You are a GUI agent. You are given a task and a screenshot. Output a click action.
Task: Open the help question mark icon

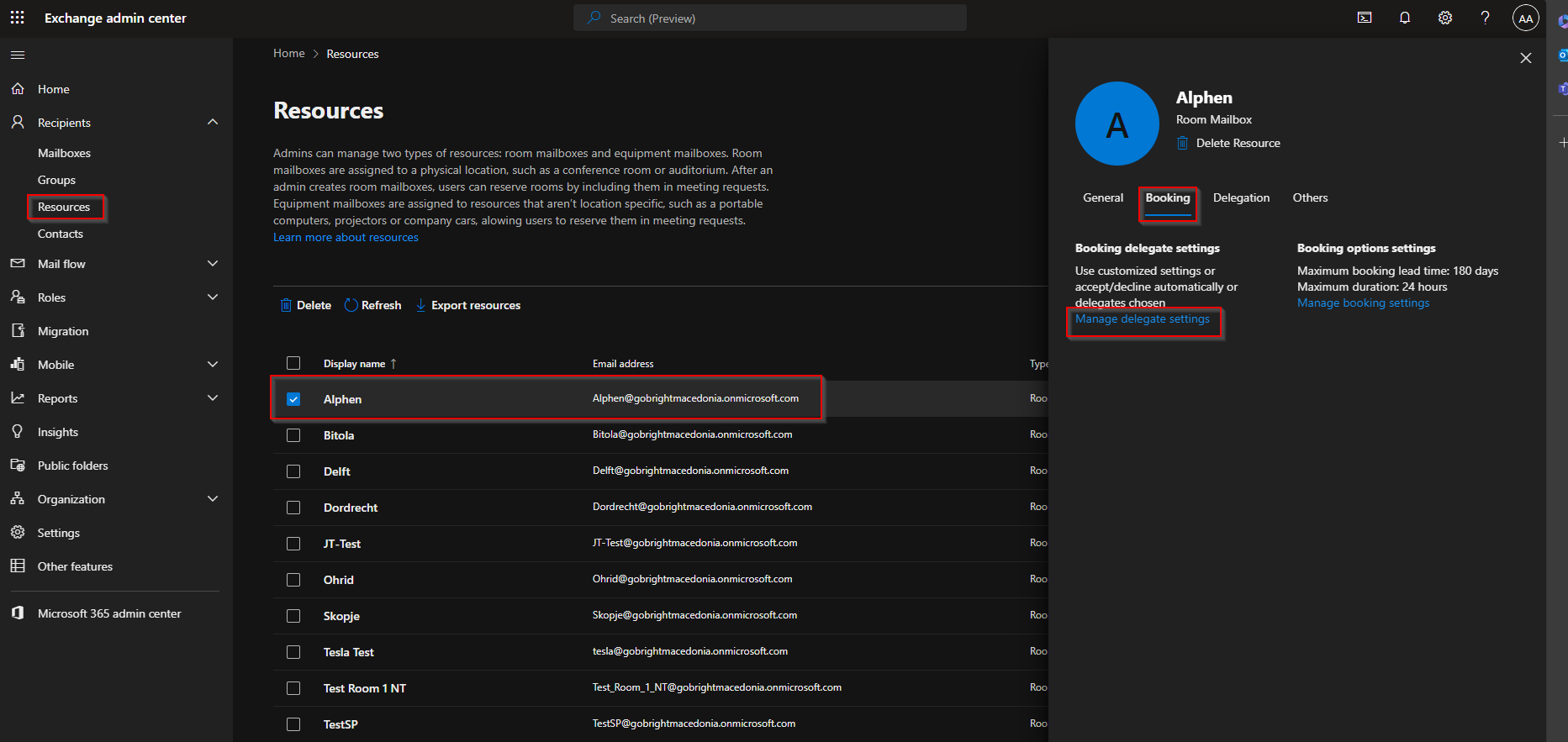point(1486,18)
